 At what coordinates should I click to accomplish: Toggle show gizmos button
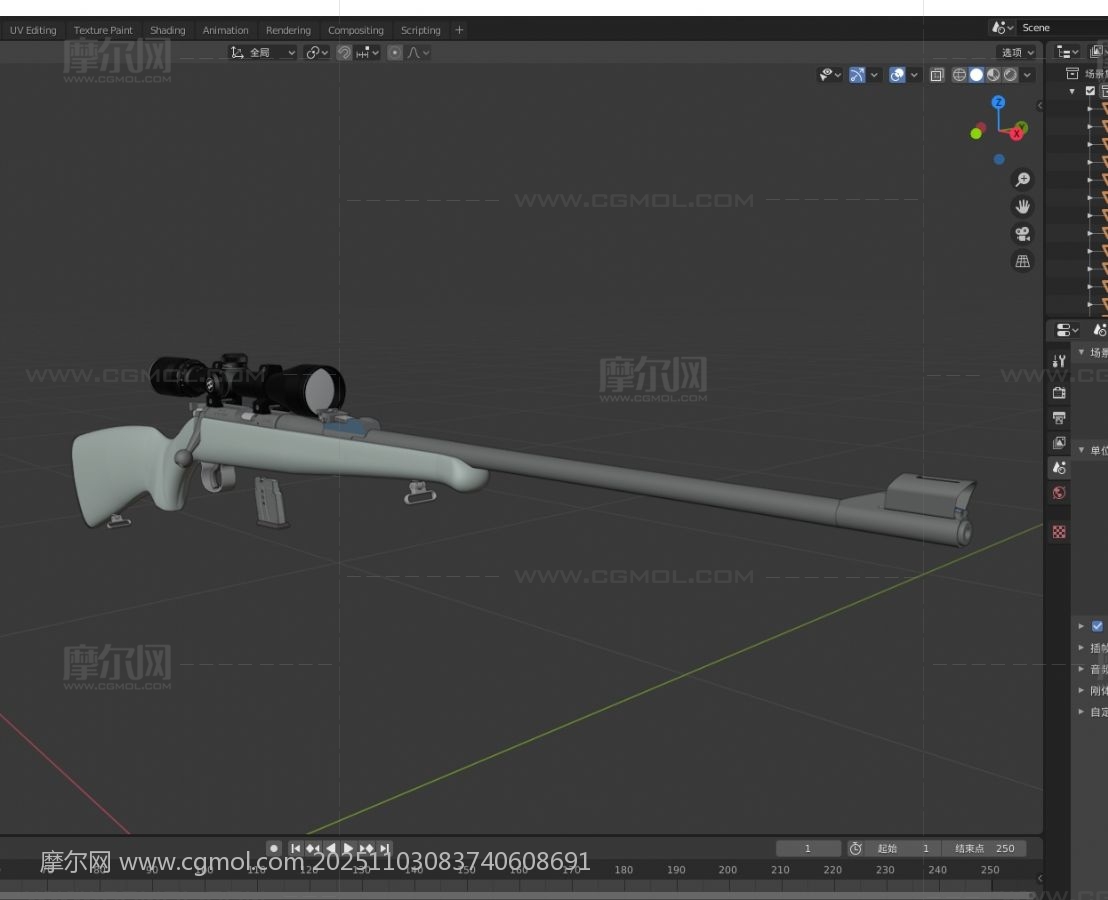(x=857, y=75)
